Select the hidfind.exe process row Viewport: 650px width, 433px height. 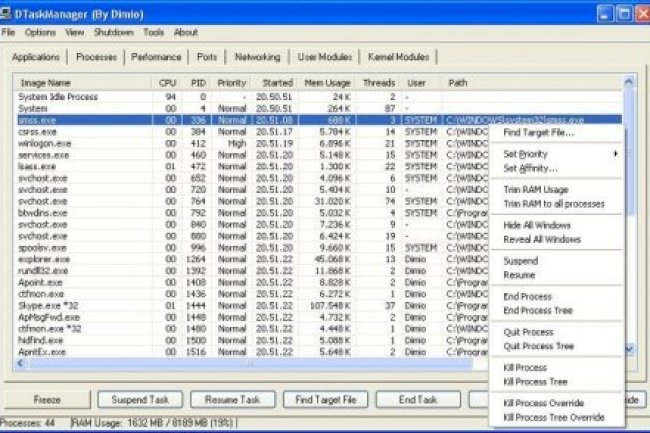252,340
